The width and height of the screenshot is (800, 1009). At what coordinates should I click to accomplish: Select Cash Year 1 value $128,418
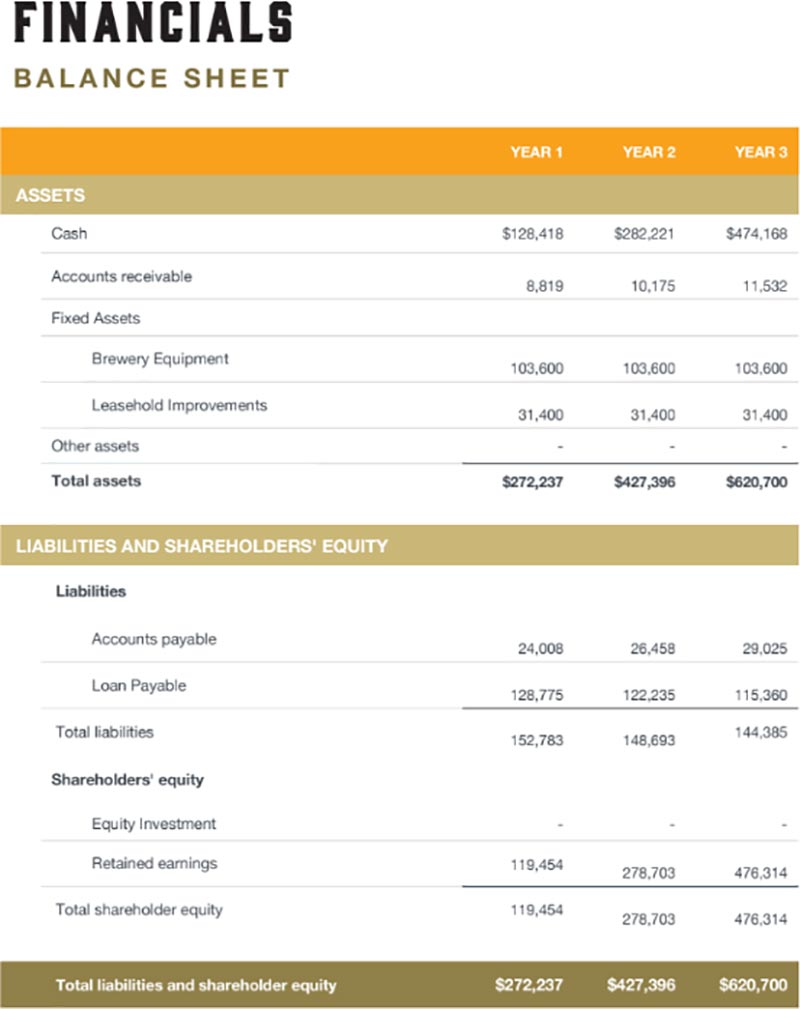532,234
